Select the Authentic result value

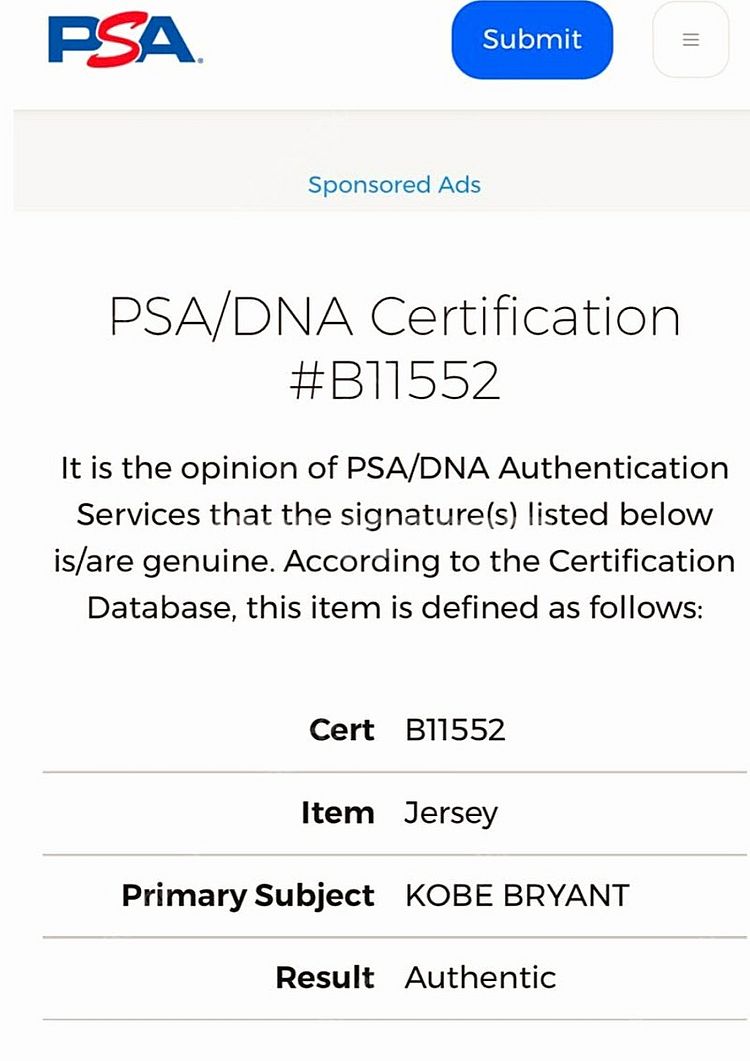click(481, 978)
